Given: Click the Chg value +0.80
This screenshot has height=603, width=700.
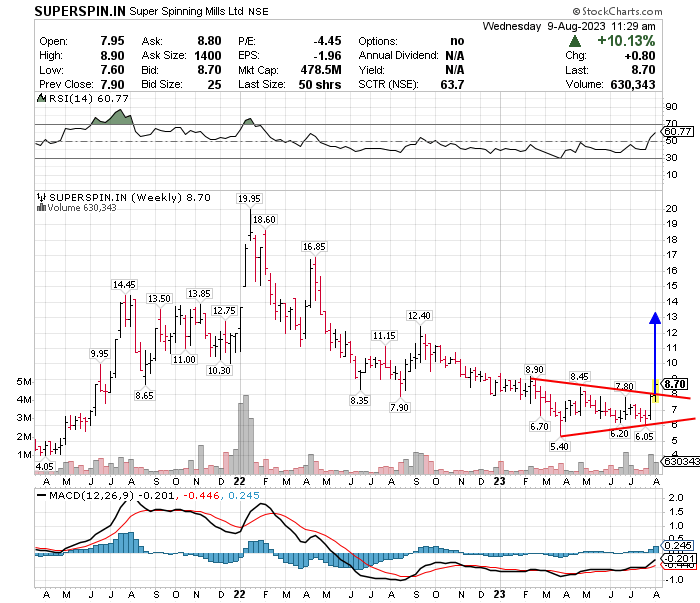Looking at the screenshot, I should (640, 56).
